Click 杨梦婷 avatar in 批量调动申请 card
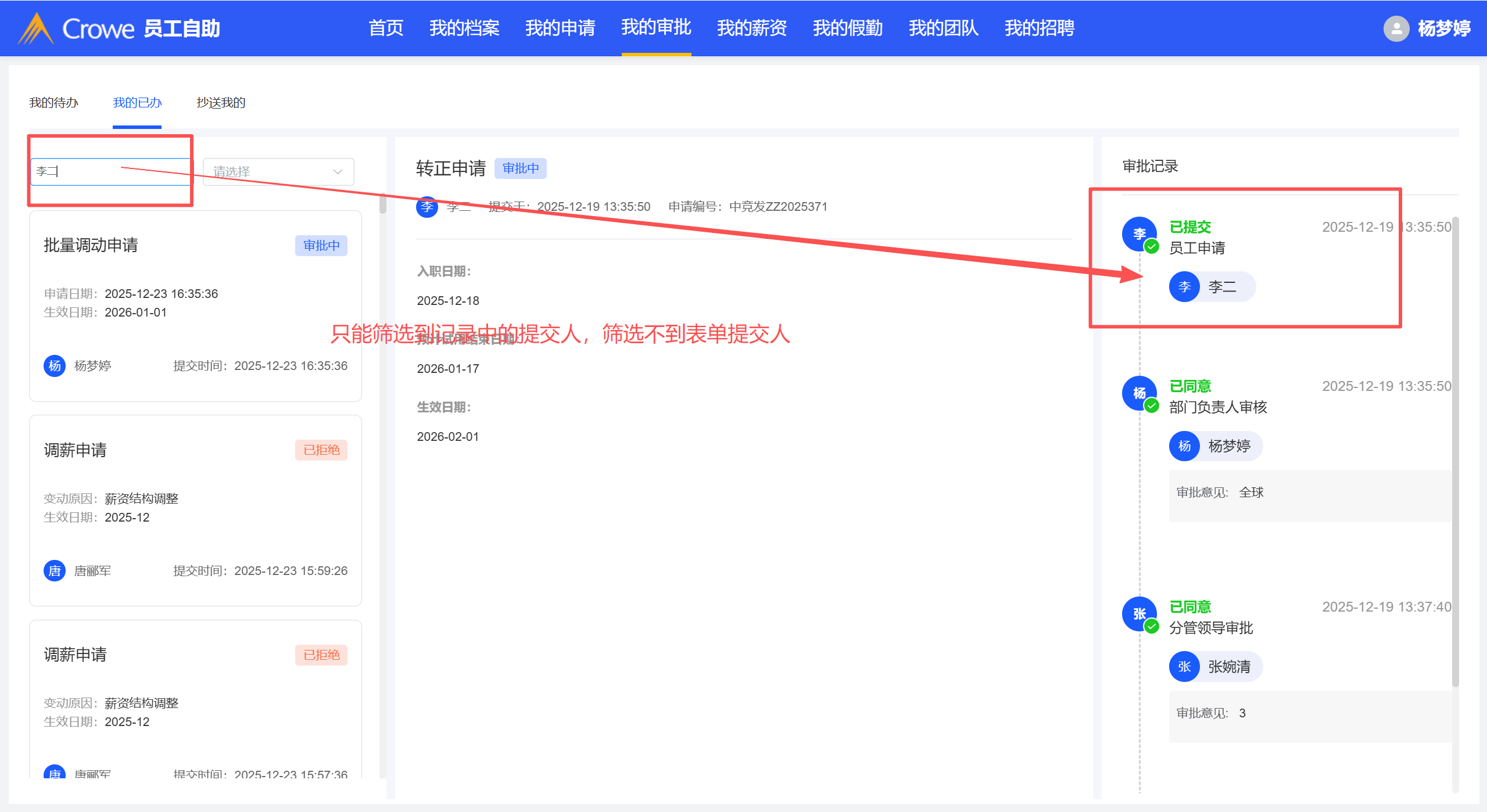Viewport: 1487px width, 812px height. pyautogui.click(x=55, y=366)
